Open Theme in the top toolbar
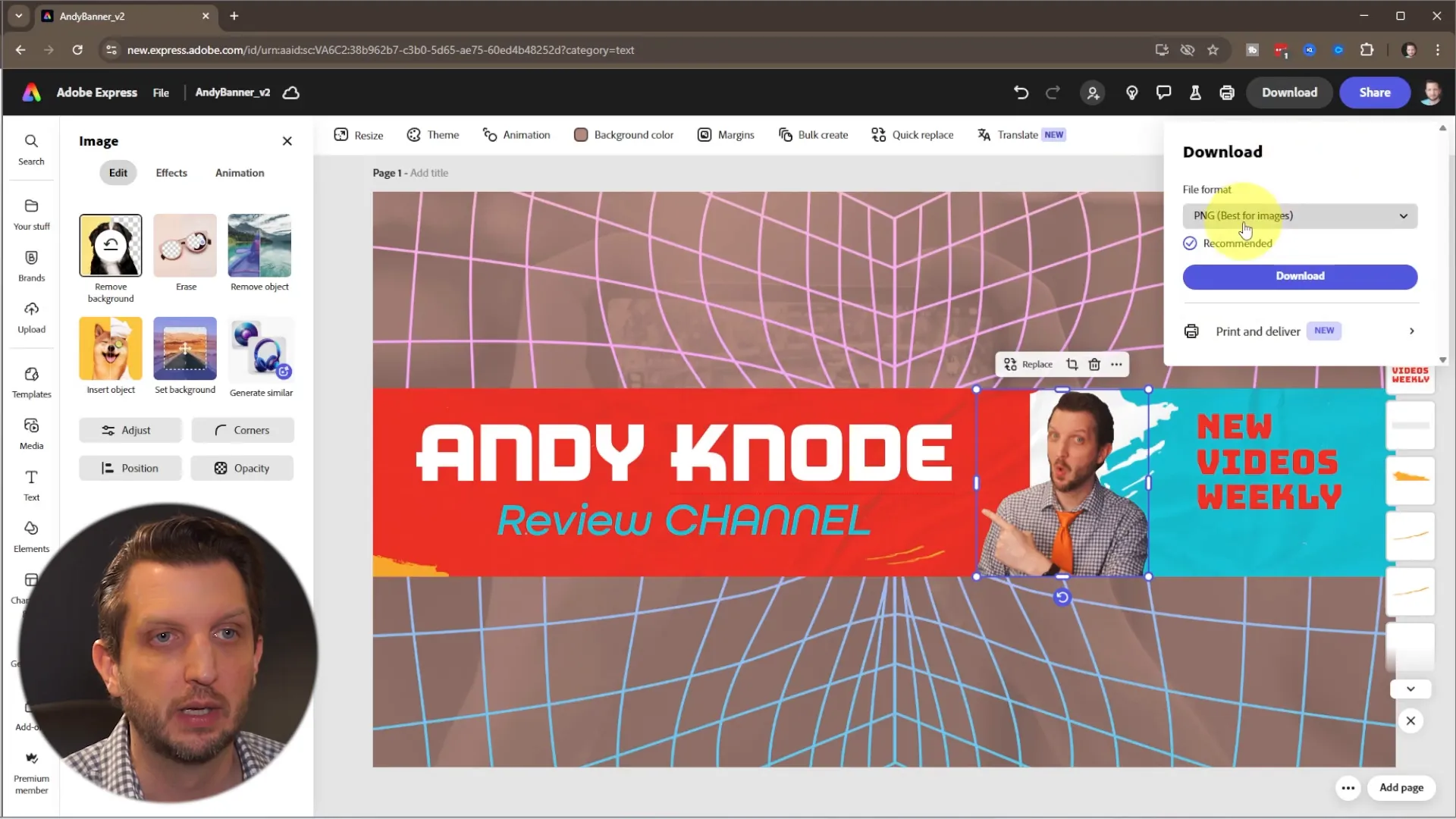Image resolution: width=1456 pixels, height=819 pixels. (x=433, y=135)
